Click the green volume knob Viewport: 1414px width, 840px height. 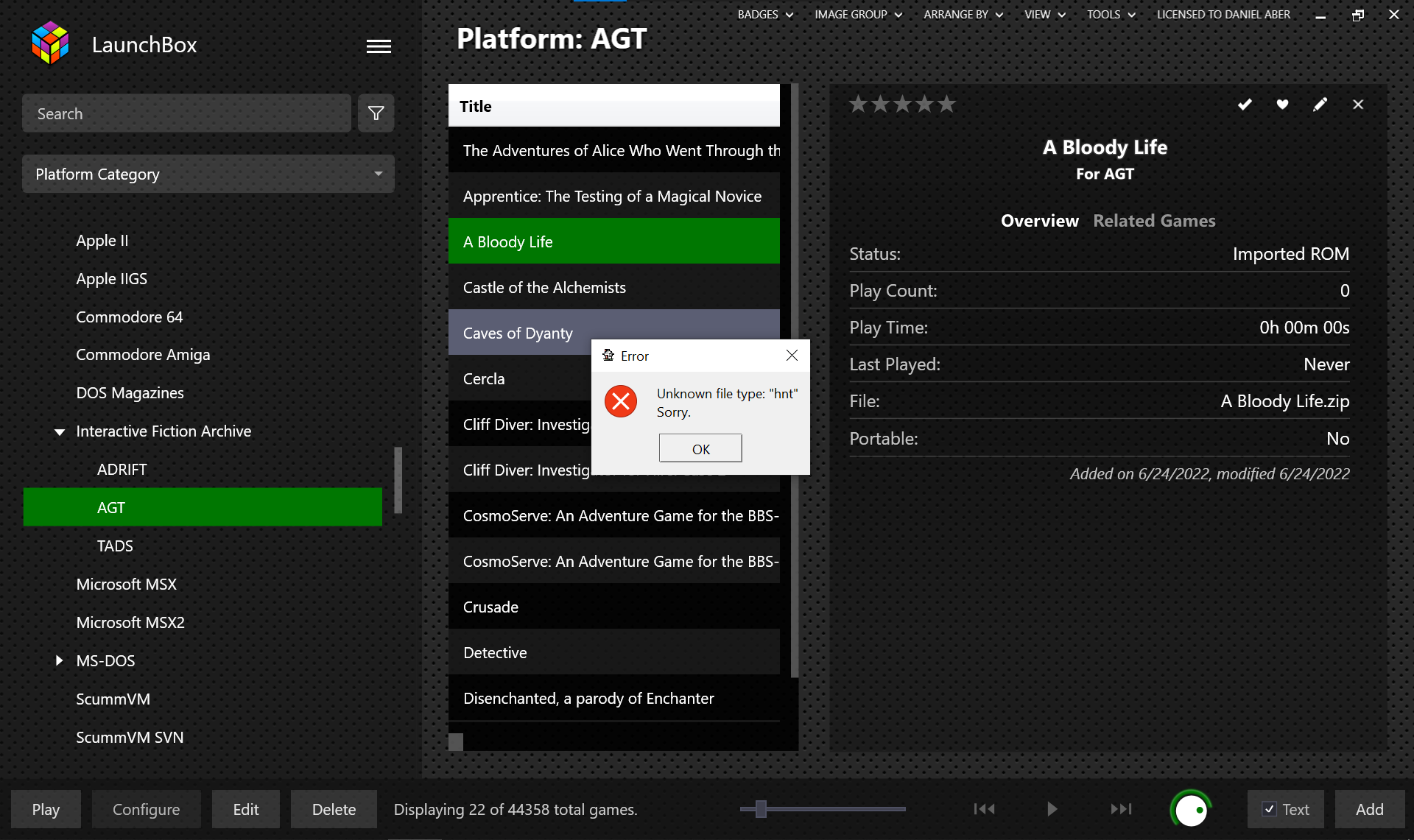pos(1190,809)
